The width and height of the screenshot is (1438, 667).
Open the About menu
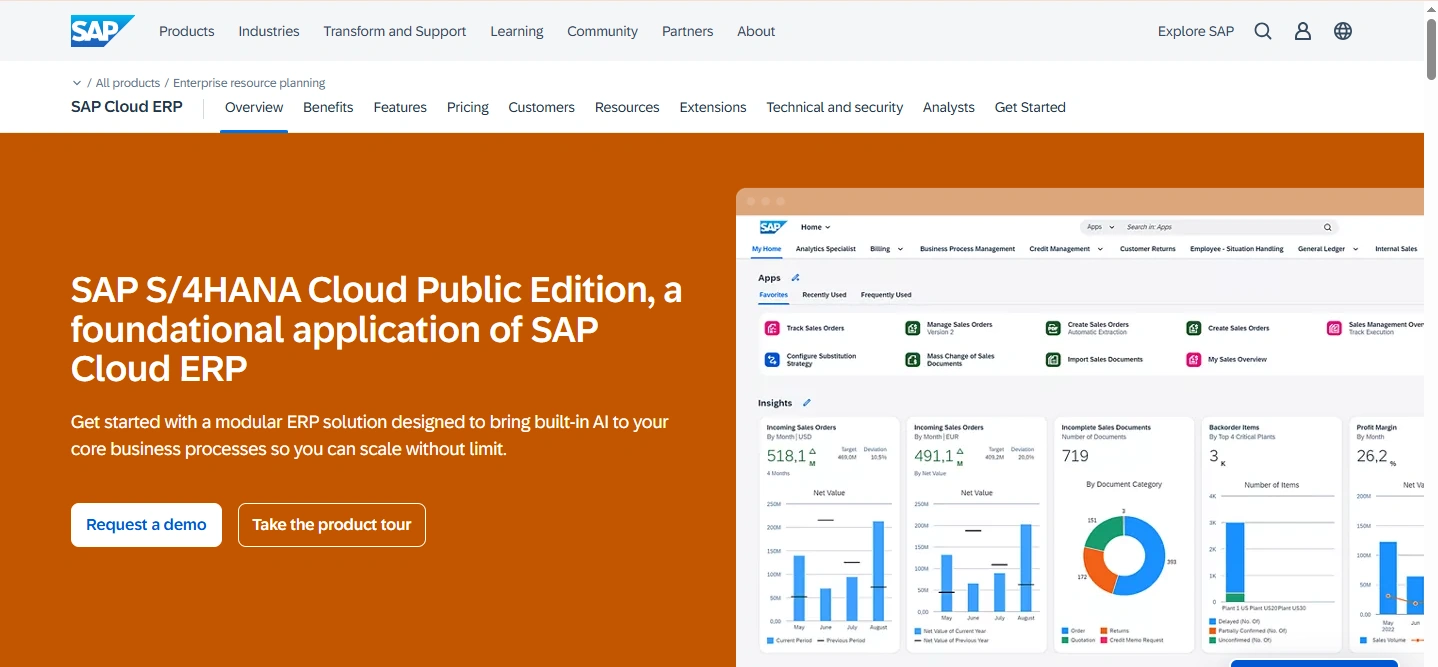coord(756,31)
